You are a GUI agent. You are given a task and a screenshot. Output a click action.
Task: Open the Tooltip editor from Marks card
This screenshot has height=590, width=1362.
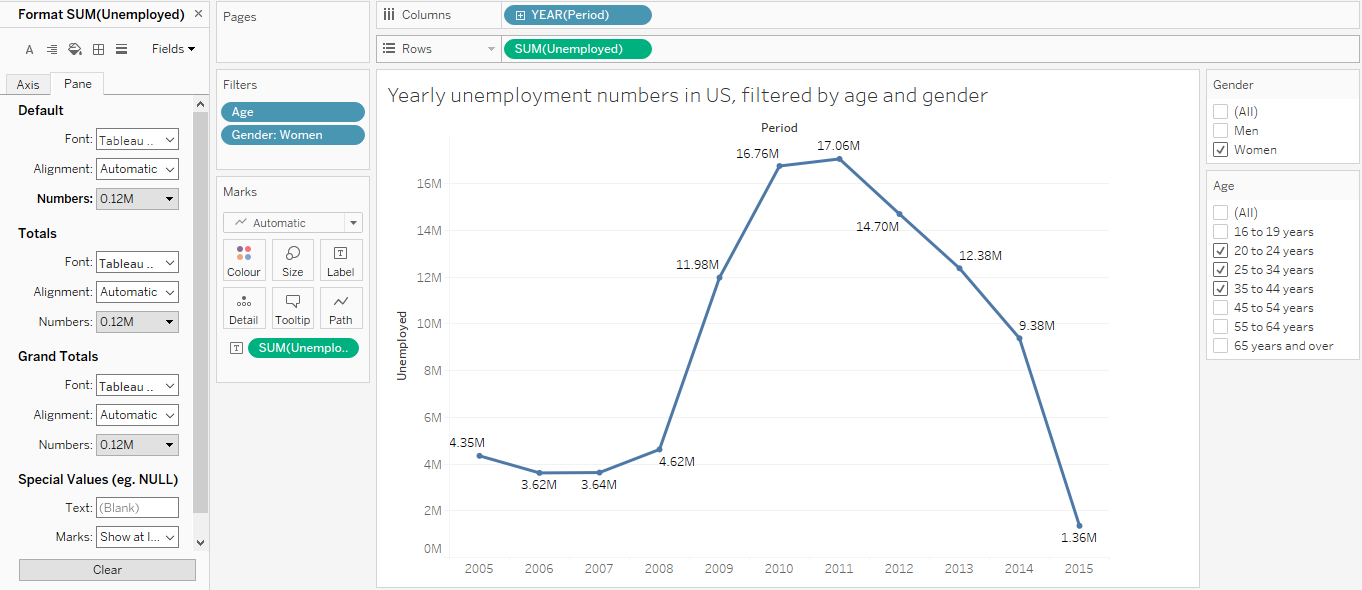click(292, 307)
